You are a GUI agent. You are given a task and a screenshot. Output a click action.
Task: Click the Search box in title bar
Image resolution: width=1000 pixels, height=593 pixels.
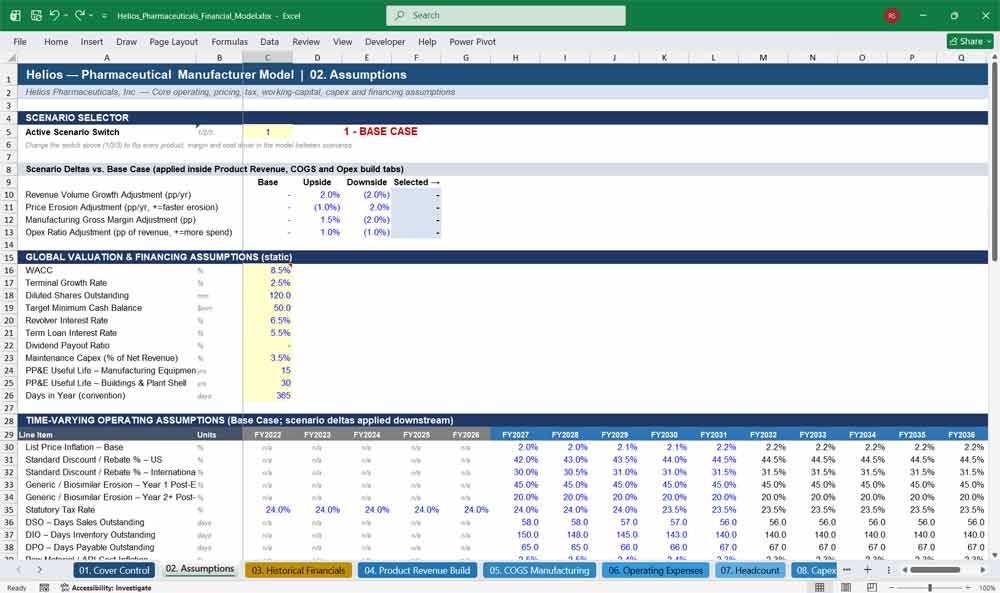coord(505,15)
